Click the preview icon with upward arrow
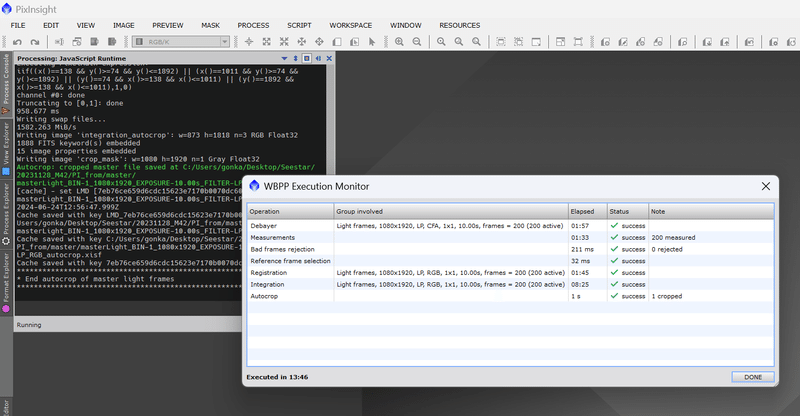The image size is (800, 416). click(x=724, y=42)
